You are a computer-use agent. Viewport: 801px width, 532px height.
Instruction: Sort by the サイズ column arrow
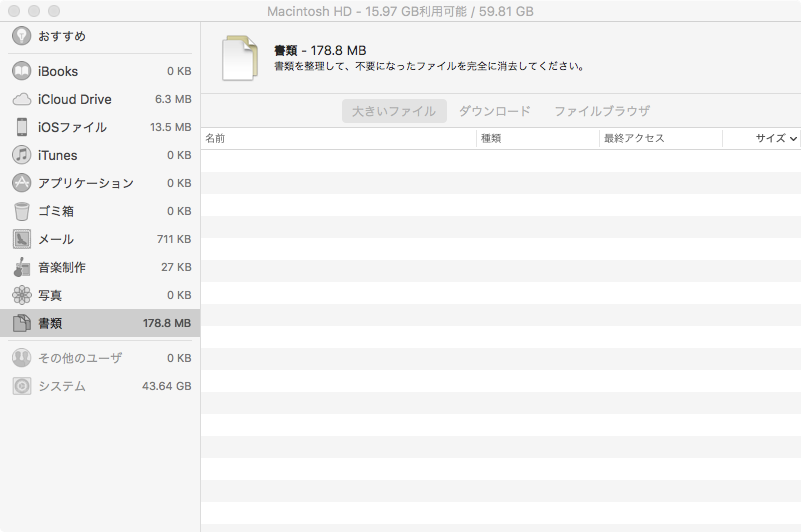pos(793,139)
